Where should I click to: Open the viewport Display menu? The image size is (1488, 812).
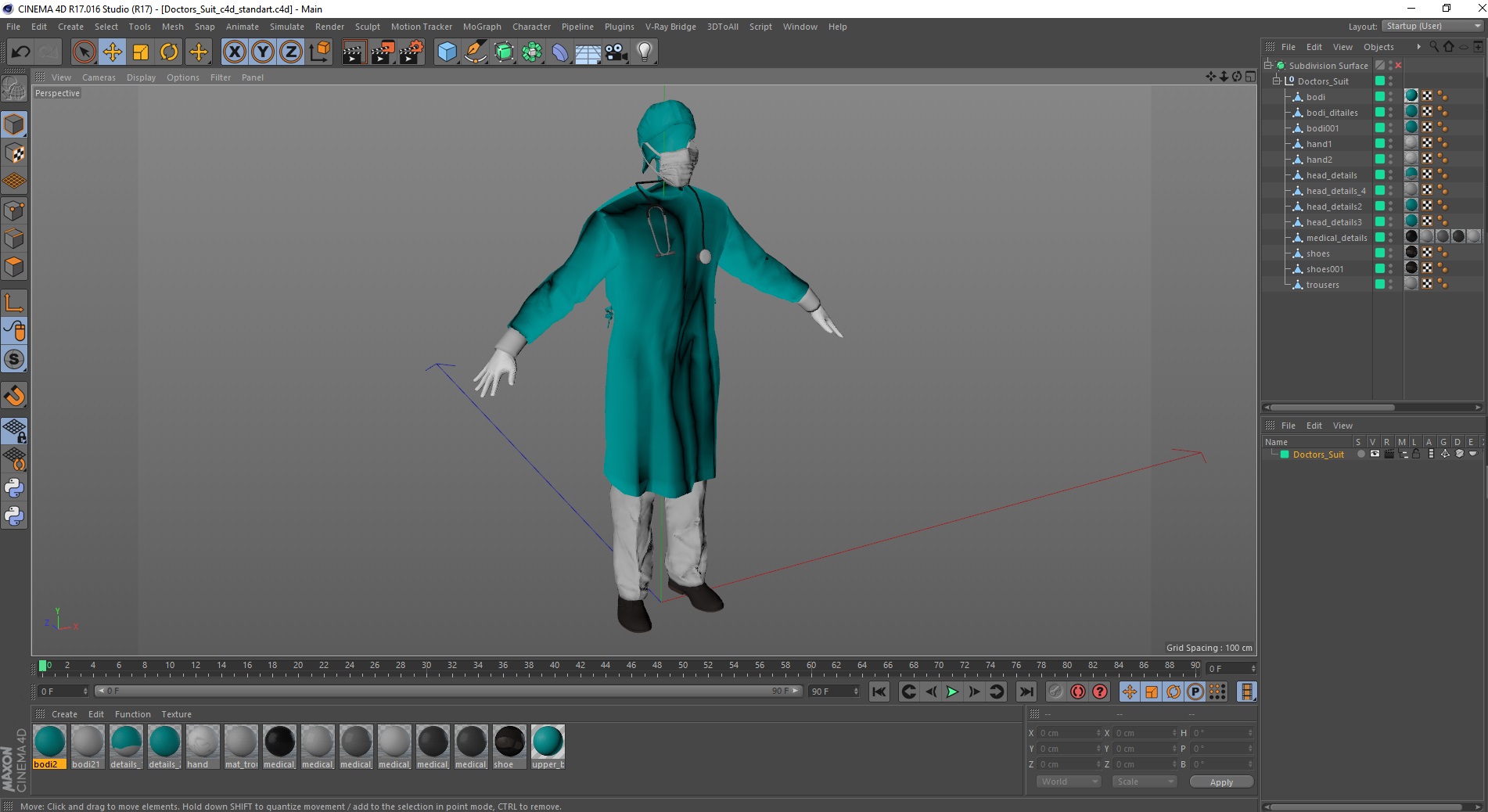pyautogui.click(x=141, y=77)
